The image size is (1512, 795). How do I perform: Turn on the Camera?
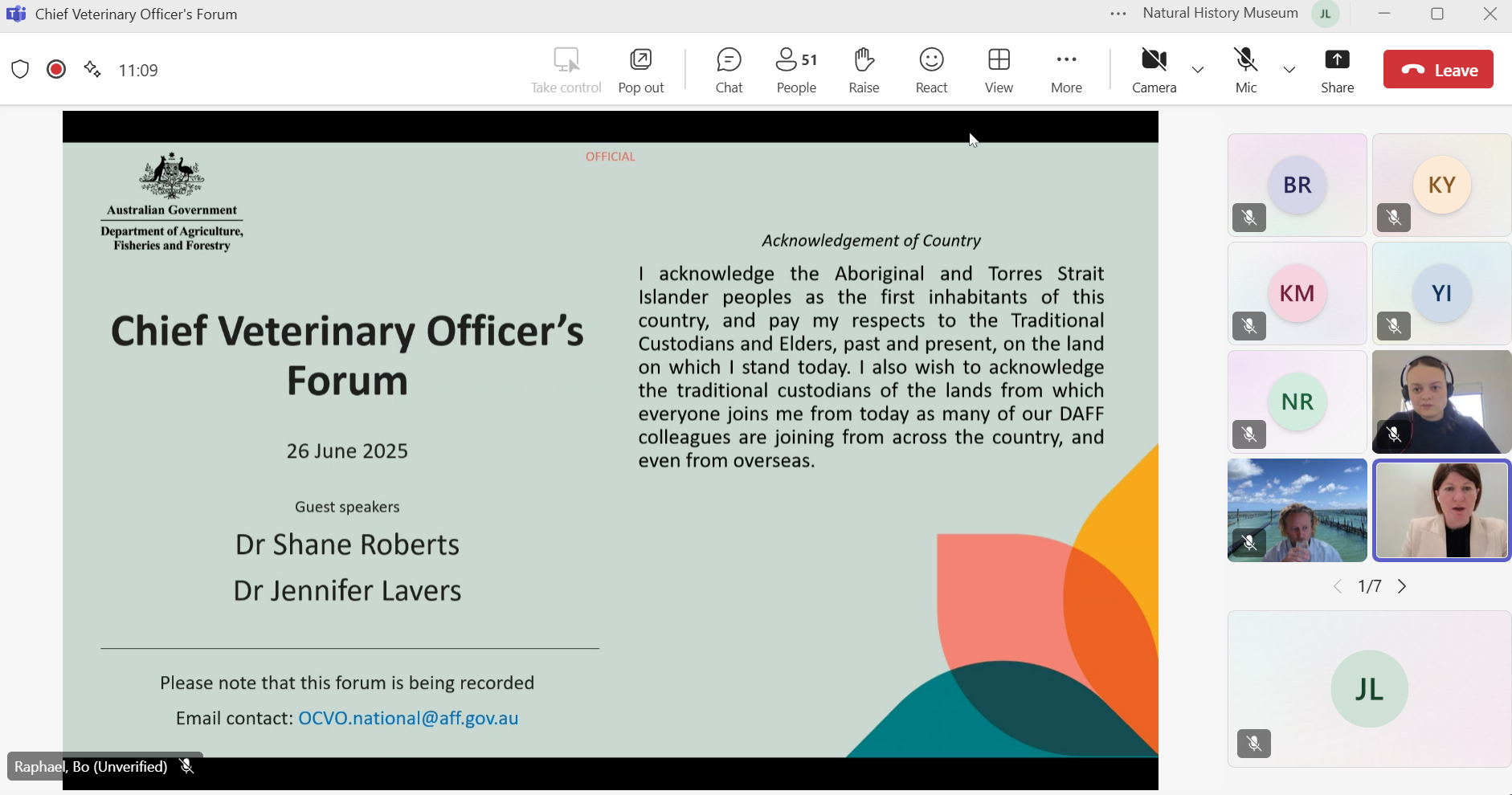tap(1154, 71)
